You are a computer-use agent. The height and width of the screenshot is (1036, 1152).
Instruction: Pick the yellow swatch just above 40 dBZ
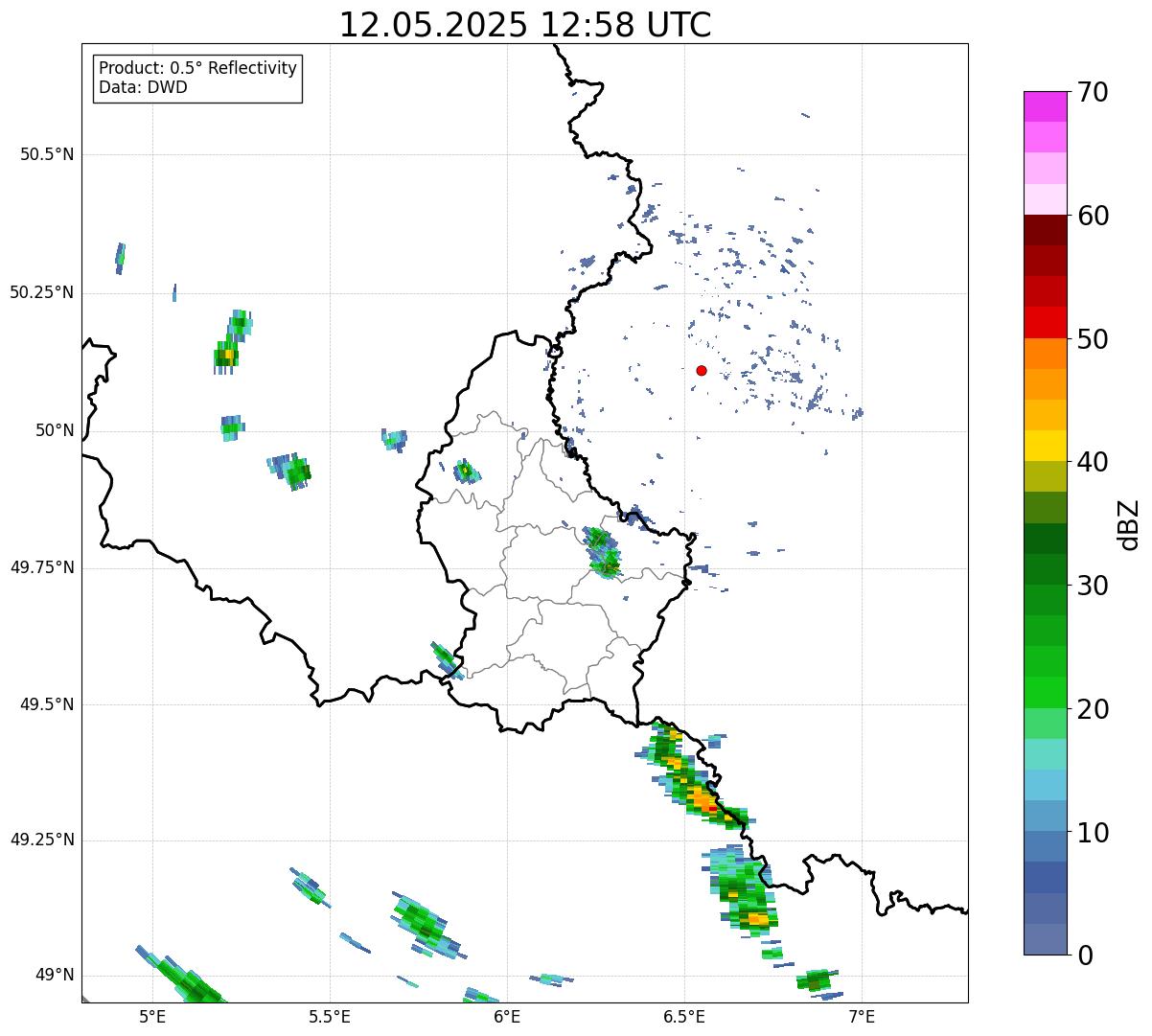click(x=1046, y=447)
